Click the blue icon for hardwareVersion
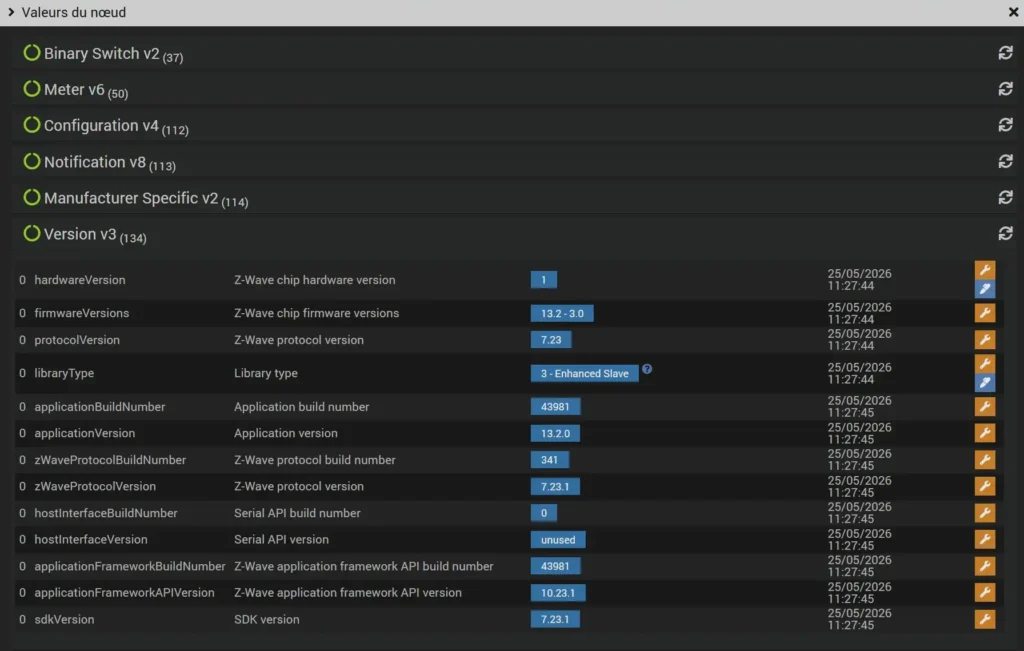Viewport: 1024px width, 651px height. coord(985,289)
